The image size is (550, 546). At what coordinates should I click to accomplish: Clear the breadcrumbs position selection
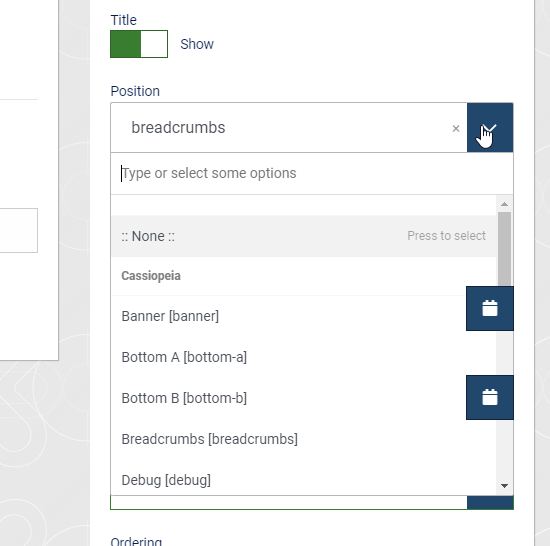pos(456,129)
